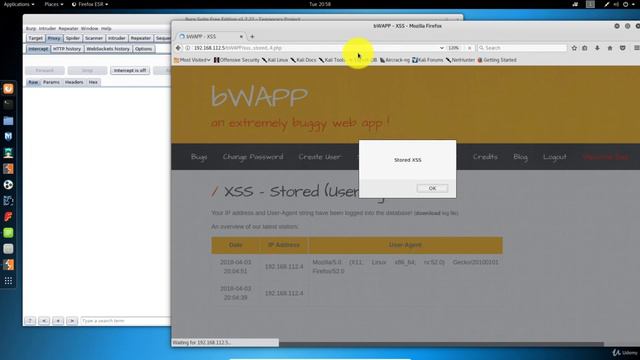640x360 pixels.
Task: Open the Intruder menu in Burp menu bar
Action: click(x=47, y=29)
